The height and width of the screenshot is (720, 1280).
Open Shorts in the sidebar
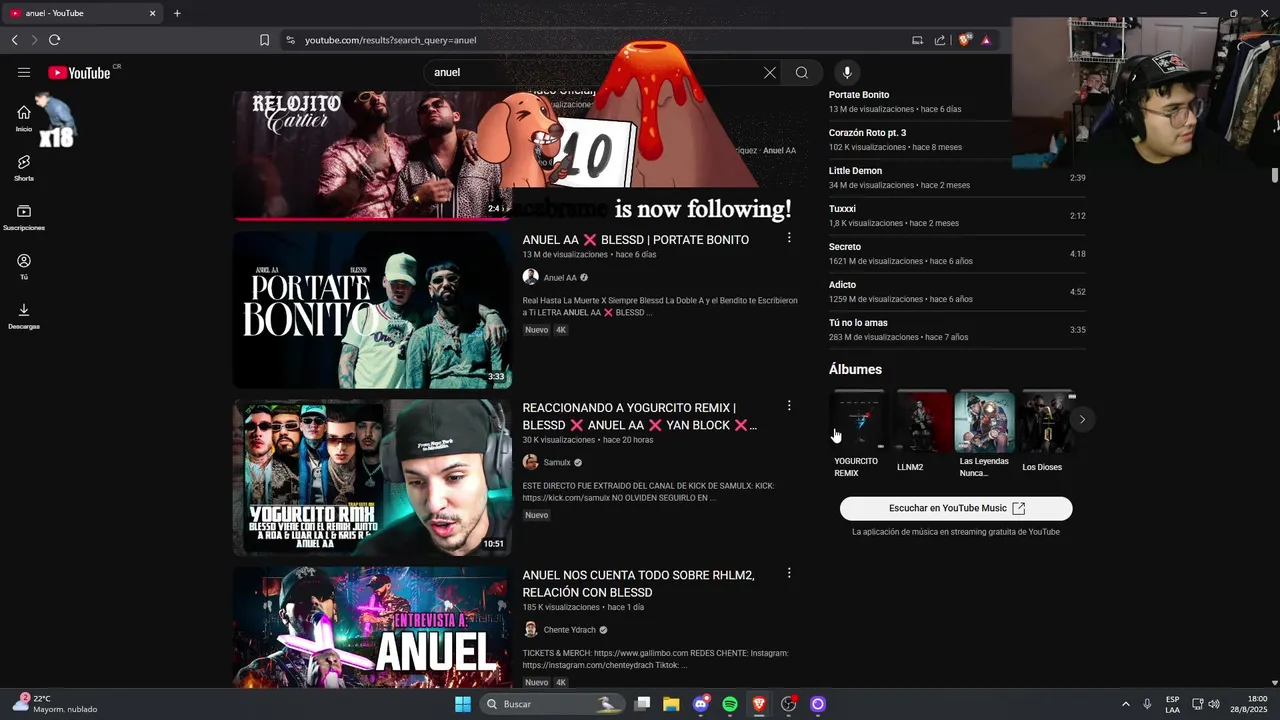point(24,167)
